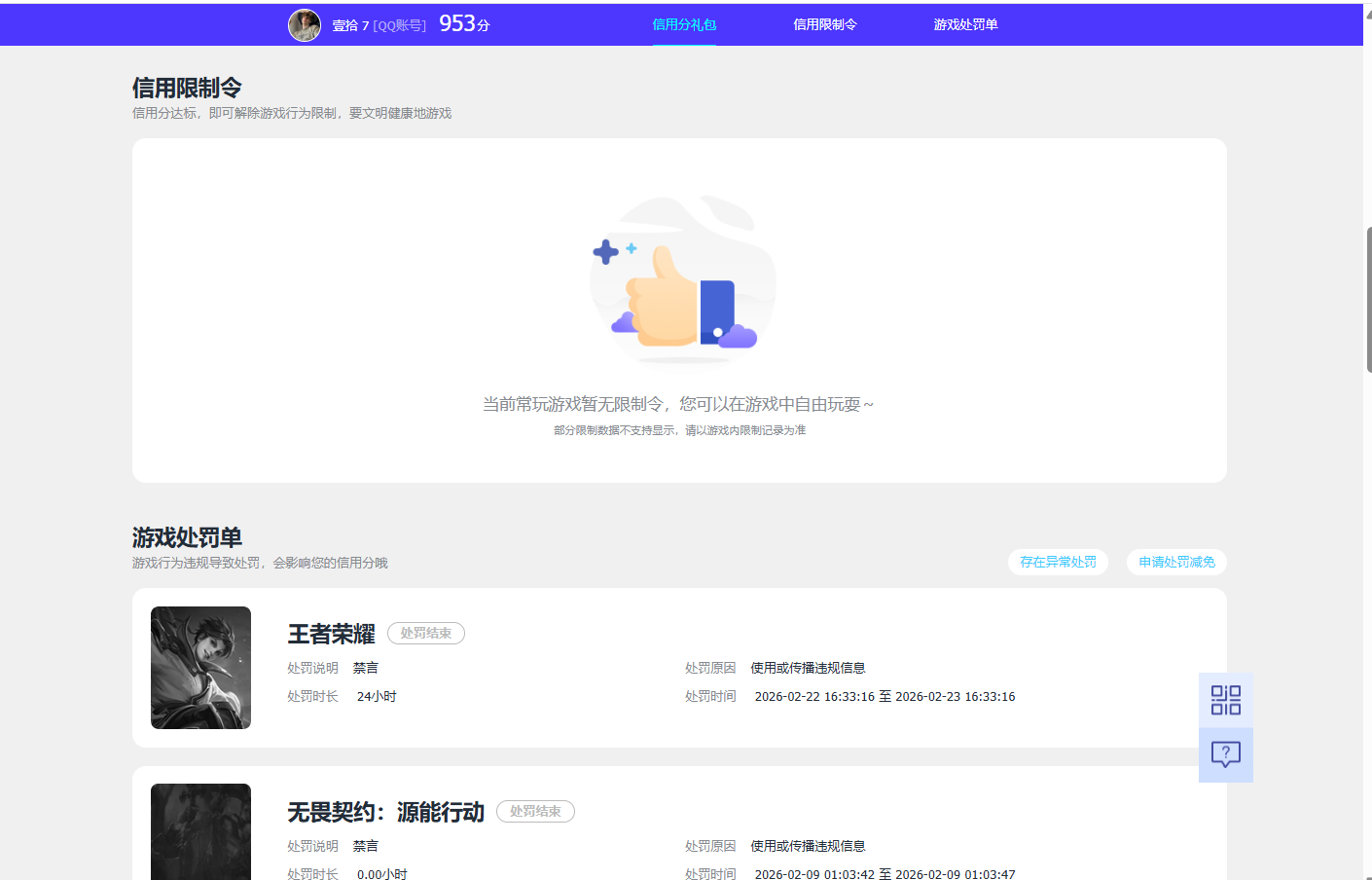This screenshot has height=880, width=1372.
Task: Switch to the 游戏处罚单 tab
Action: pos(964,24)
